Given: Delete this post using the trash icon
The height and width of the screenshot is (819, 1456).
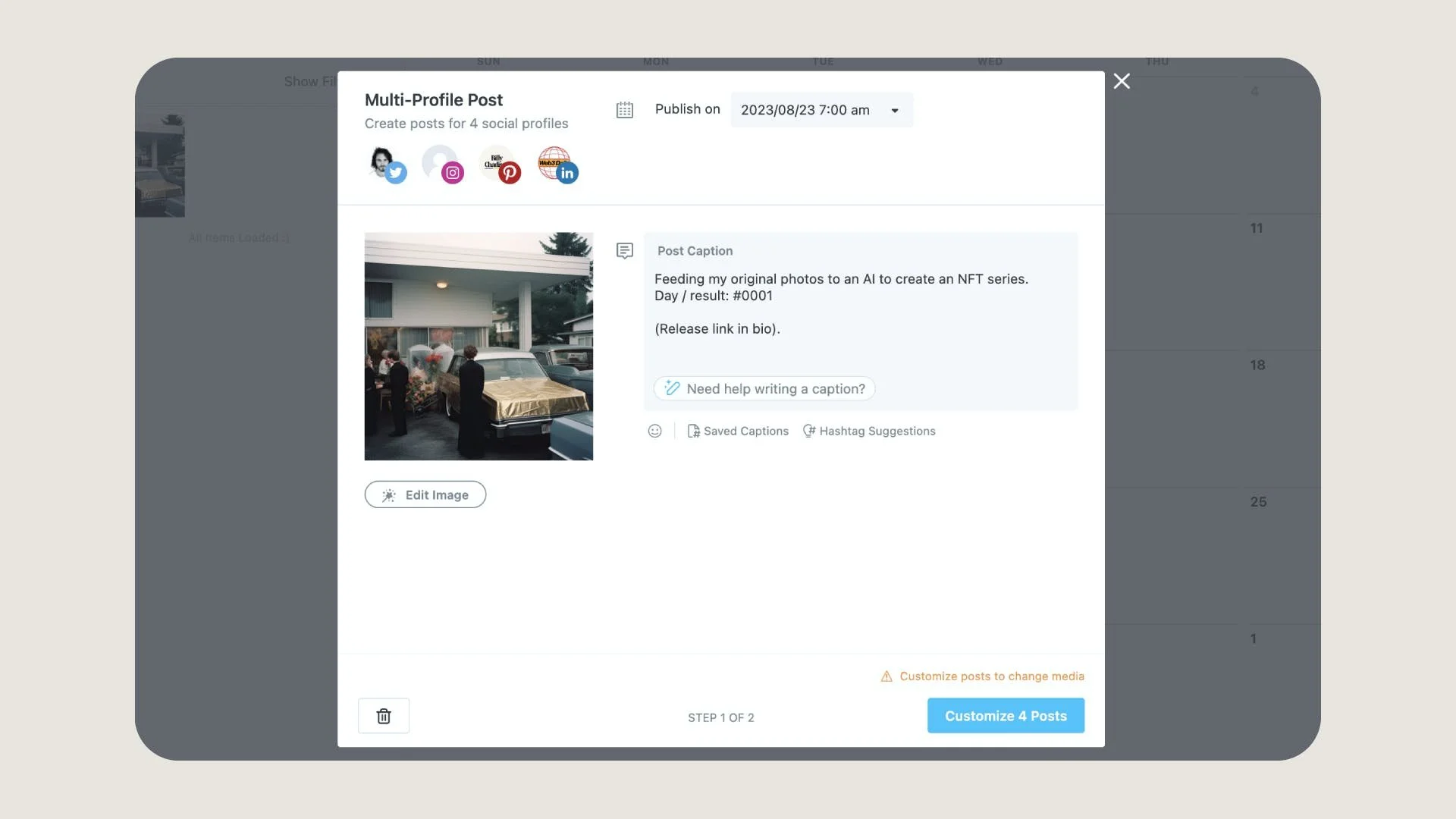Looking at the screenshot, I should click(x=384, y=716).
